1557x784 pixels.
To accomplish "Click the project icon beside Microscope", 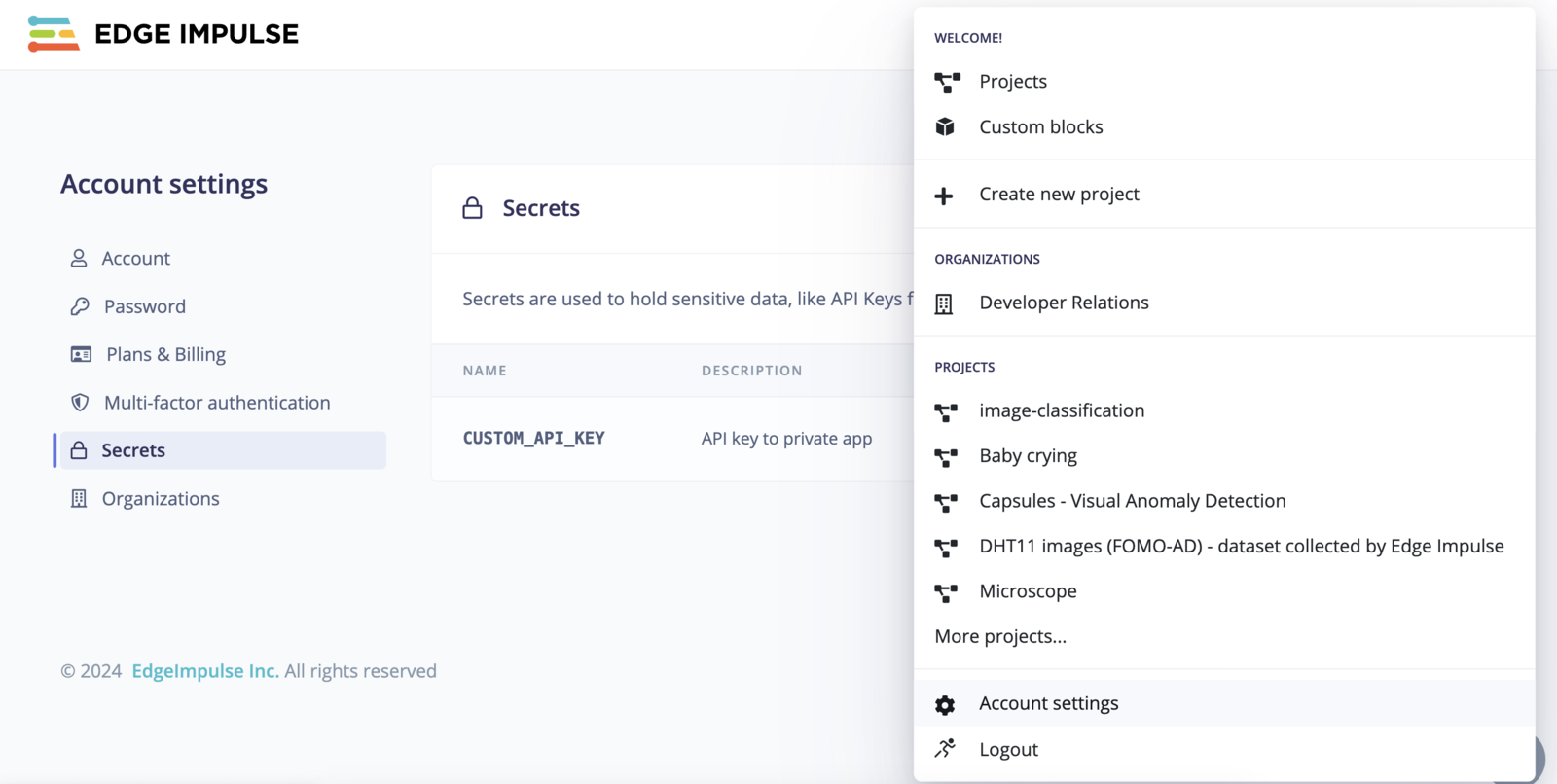I will (x=946, y=592).
